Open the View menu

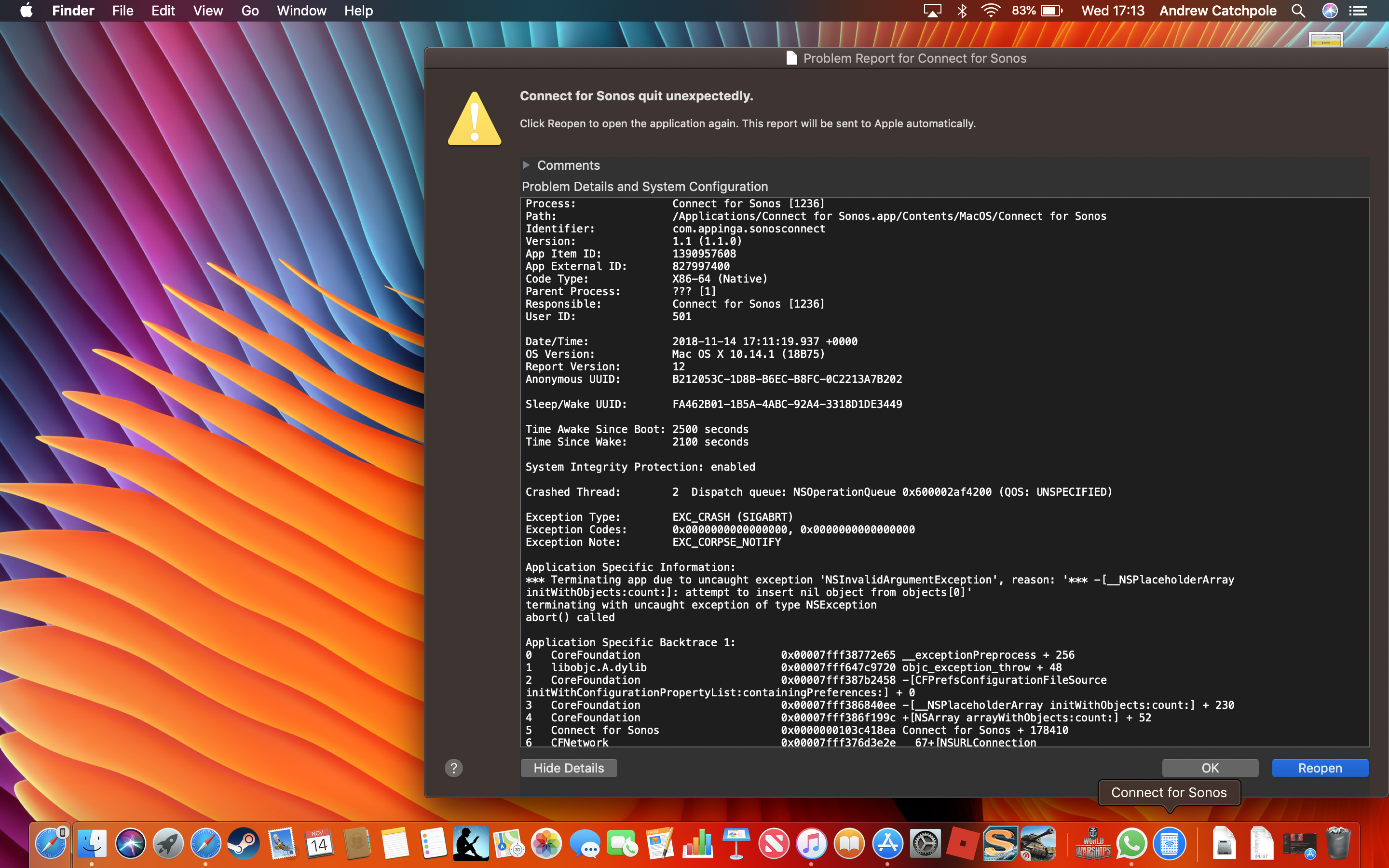(x=208, y=10)
